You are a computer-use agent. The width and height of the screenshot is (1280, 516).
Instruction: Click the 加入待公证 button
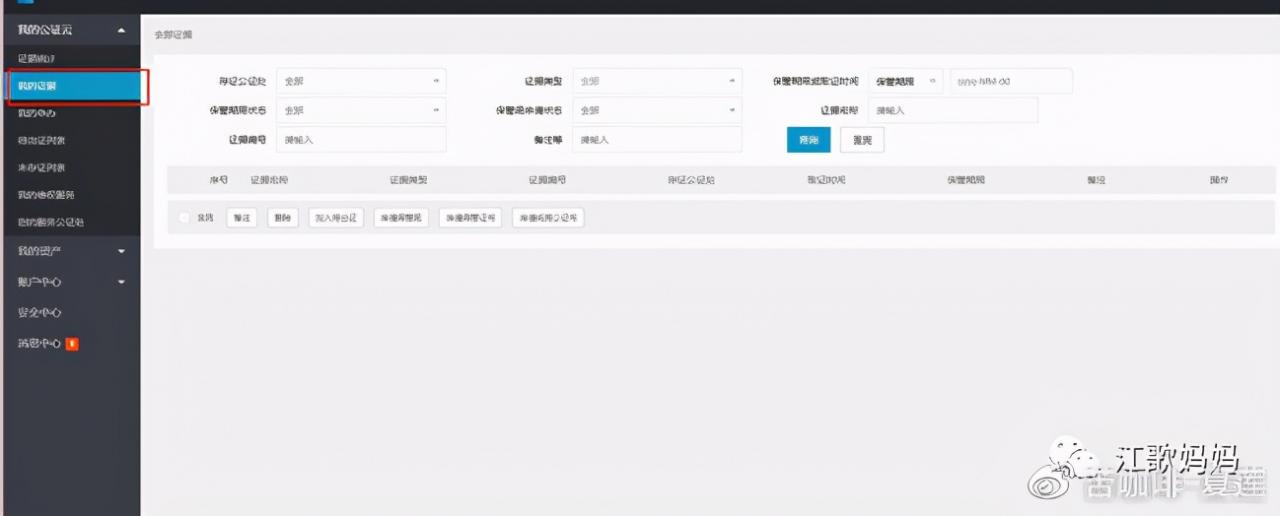click(x=336, y=217)
